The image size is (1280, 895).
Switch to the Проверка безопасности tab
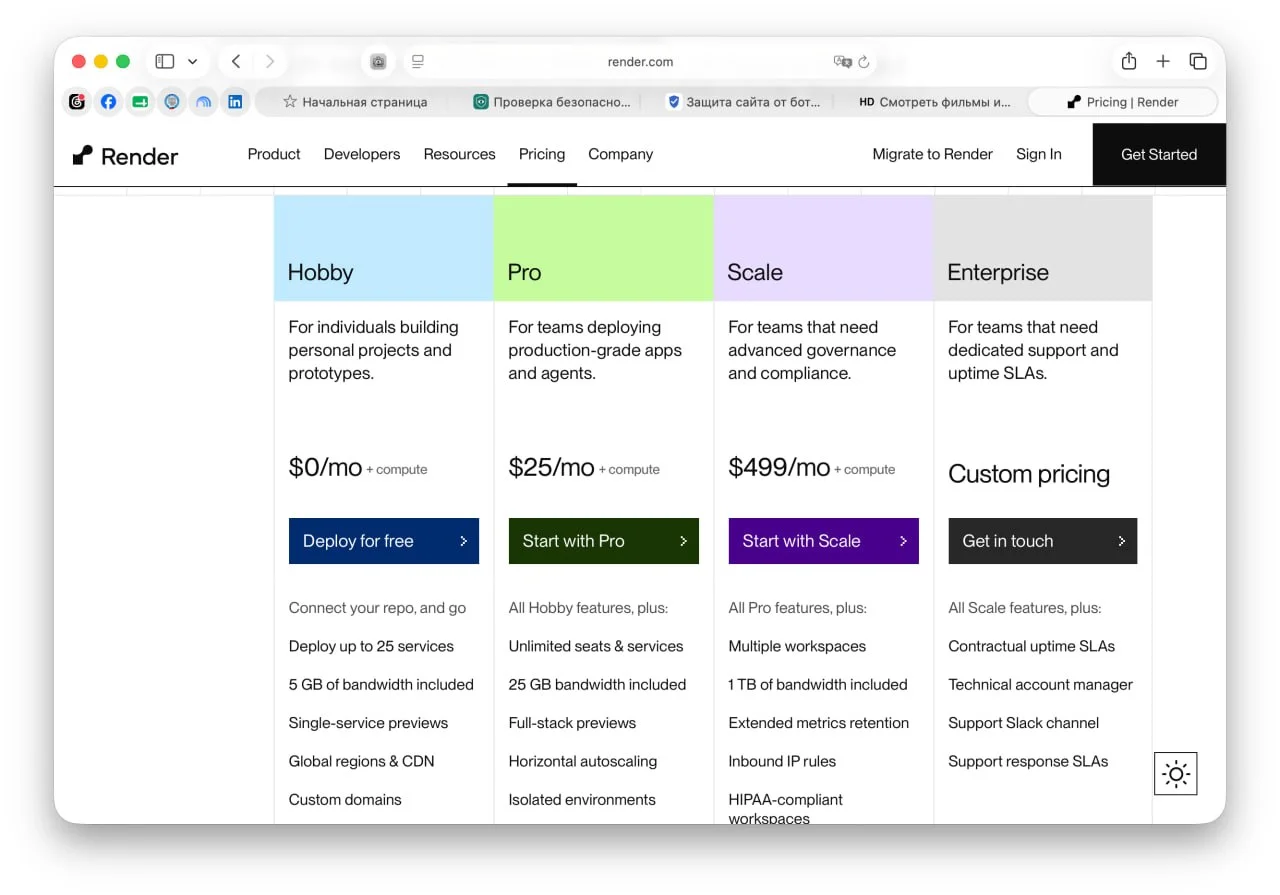(552, 102)
